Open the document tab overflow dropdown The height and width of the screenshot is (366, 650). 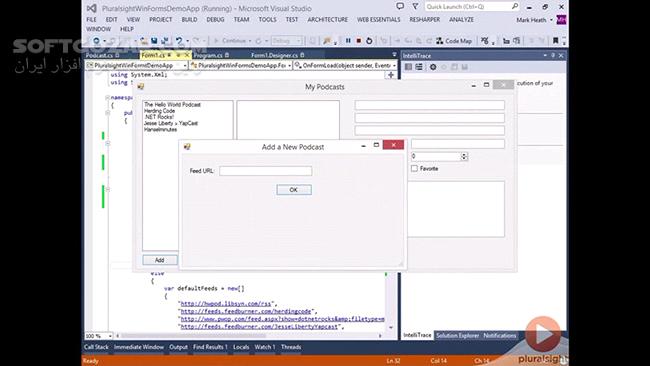(x=394, y=55)
